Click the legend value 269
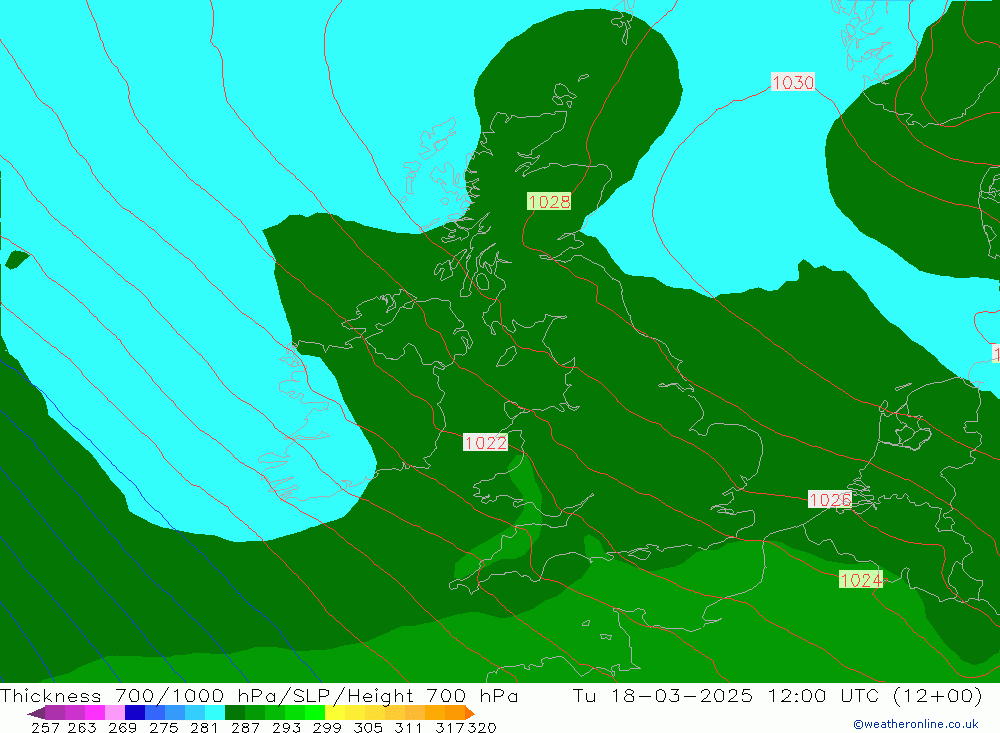Image resolution: width=1000 pixels, height=733 pixels. (122, 727)
